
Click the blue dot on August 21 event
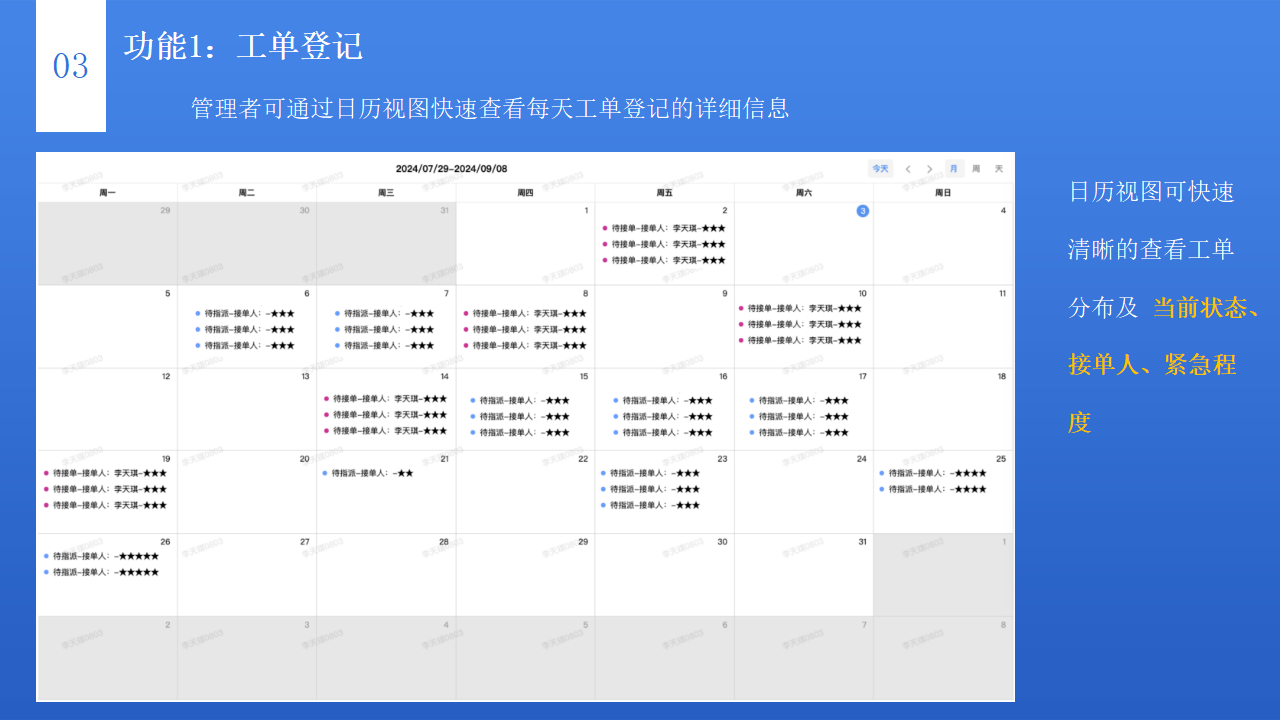(x=326, y=474)
